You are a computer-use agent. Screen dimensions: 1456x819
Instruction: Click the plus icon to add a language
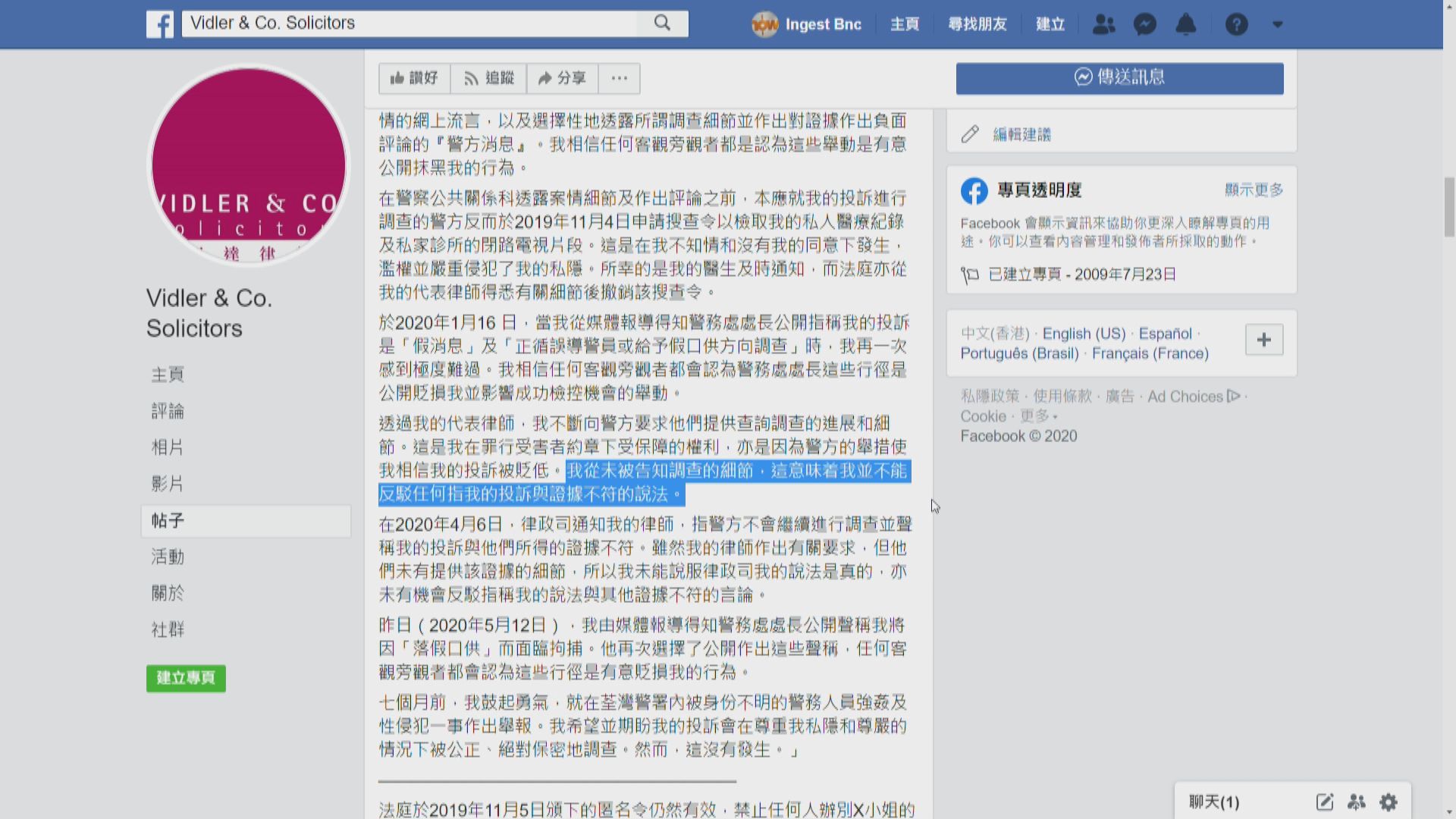[x=1263, y=340]
